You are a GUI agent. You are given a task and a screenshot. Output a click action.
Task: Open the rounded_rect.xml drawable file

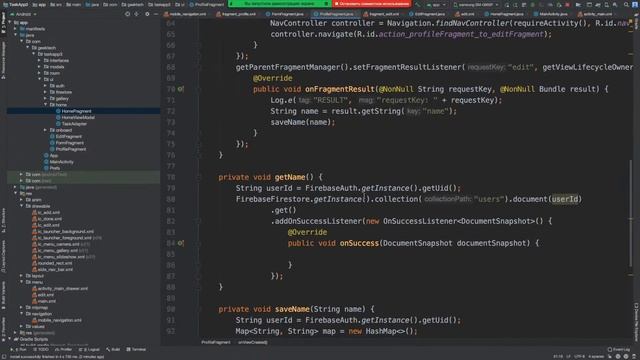click(x=52, y=263)
